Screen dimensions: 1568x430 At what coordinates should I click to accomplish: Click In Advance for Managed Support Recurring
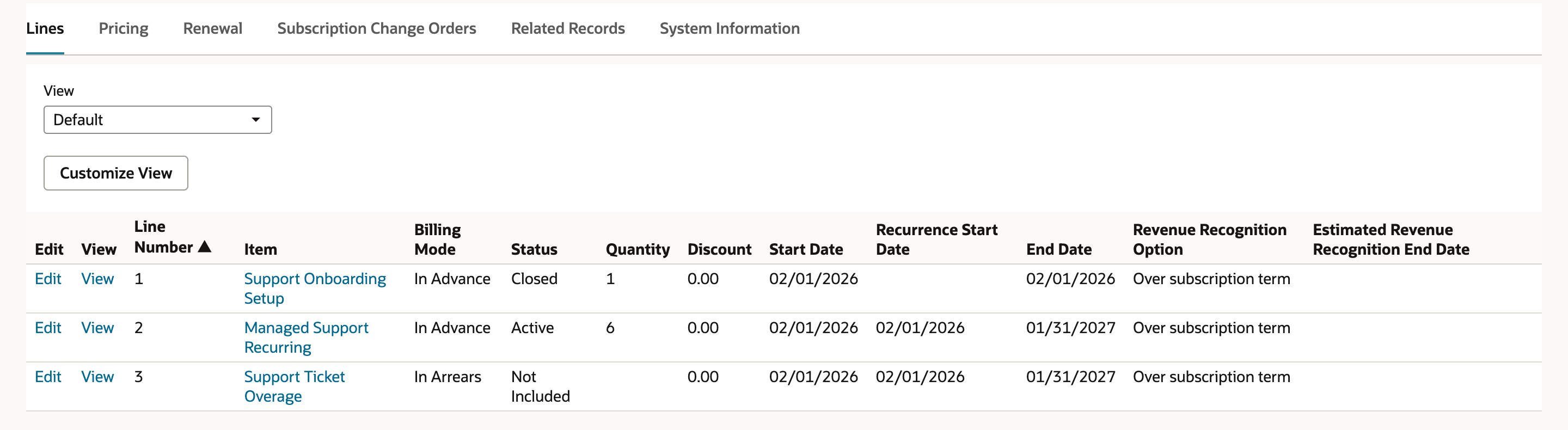pyautogui.click(x=452, y=328)
